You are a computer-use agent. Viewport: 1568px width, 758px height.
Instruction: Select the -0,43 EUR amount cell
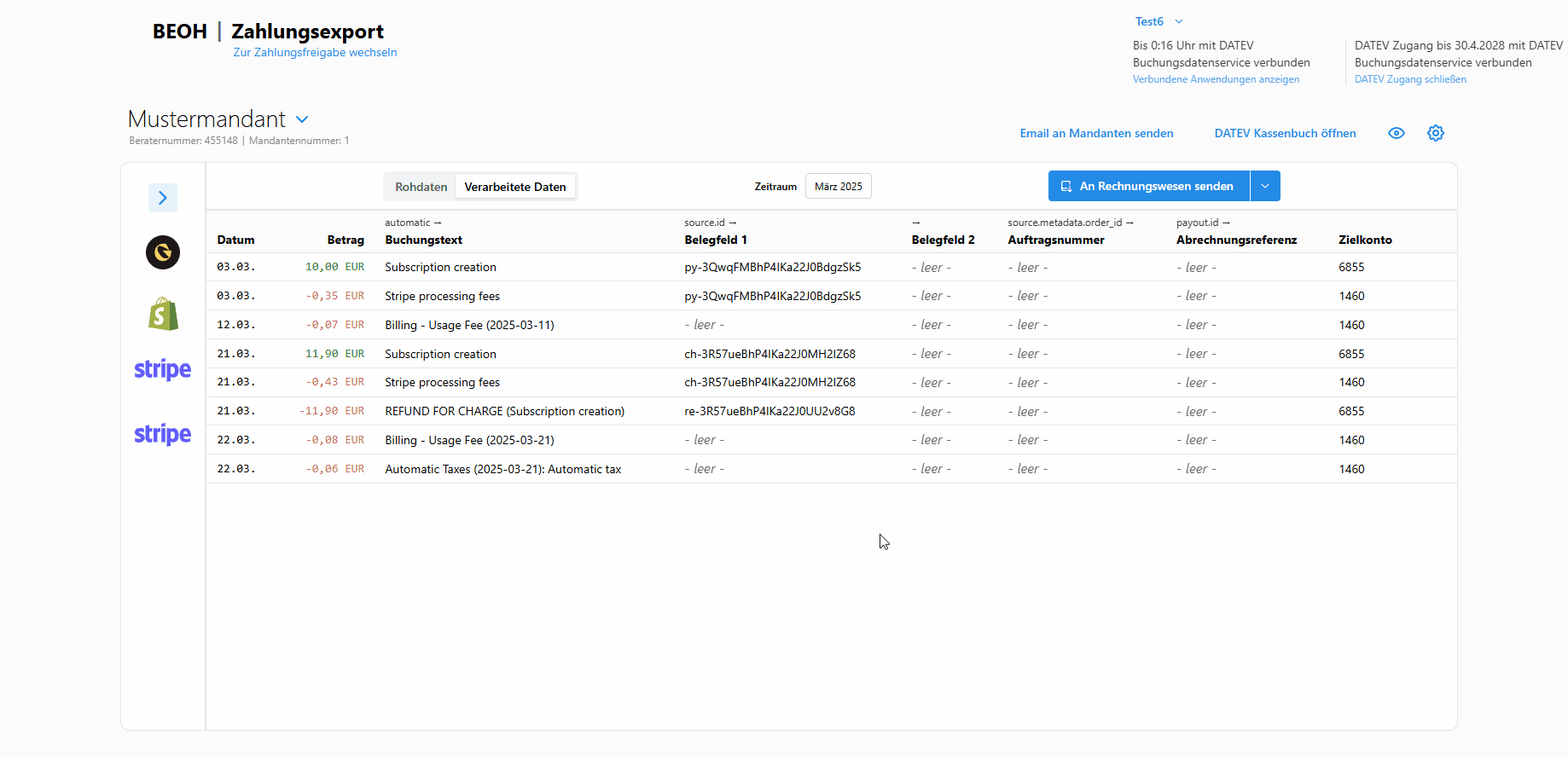coord(334,382)
